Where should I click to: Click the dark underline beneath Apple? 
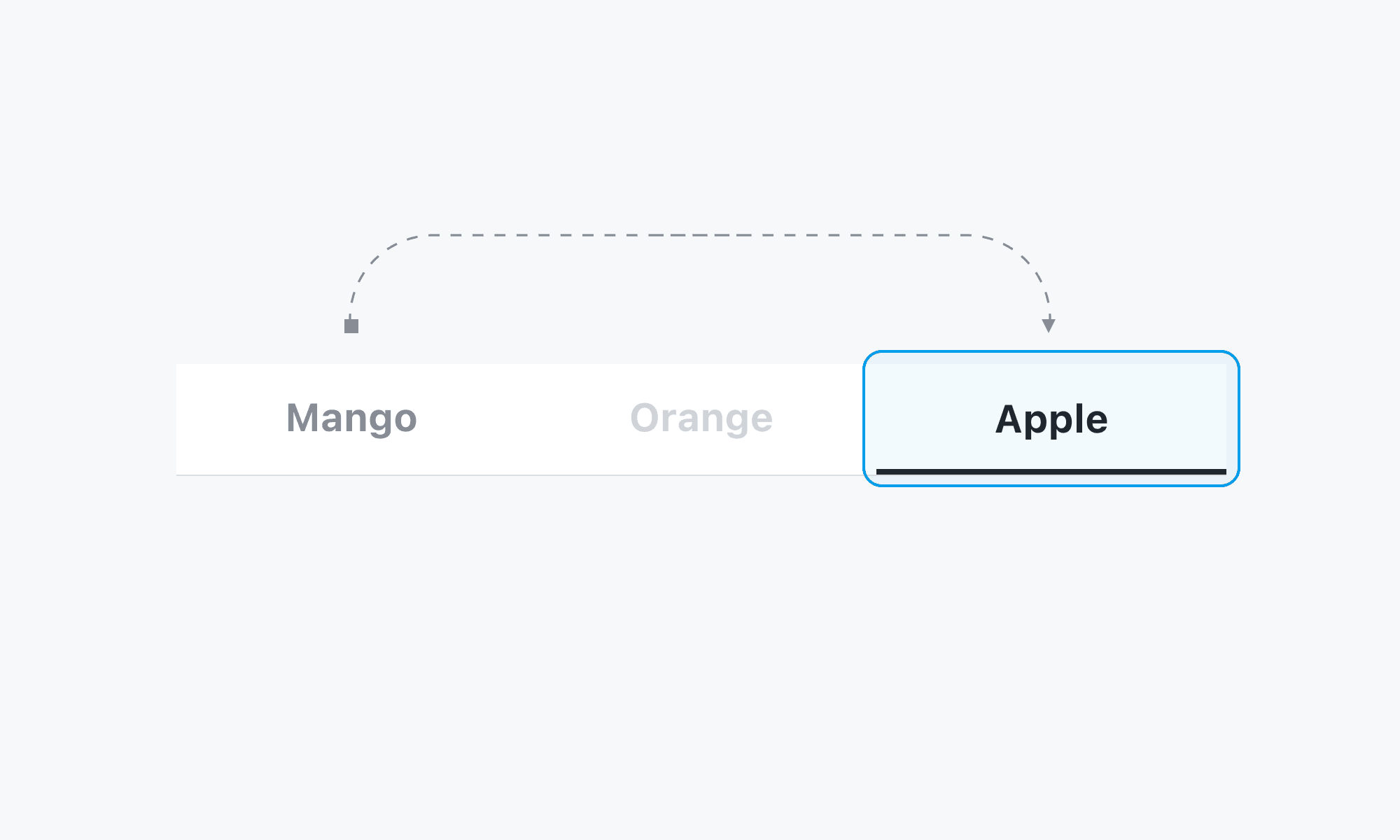click(1051, 472)
